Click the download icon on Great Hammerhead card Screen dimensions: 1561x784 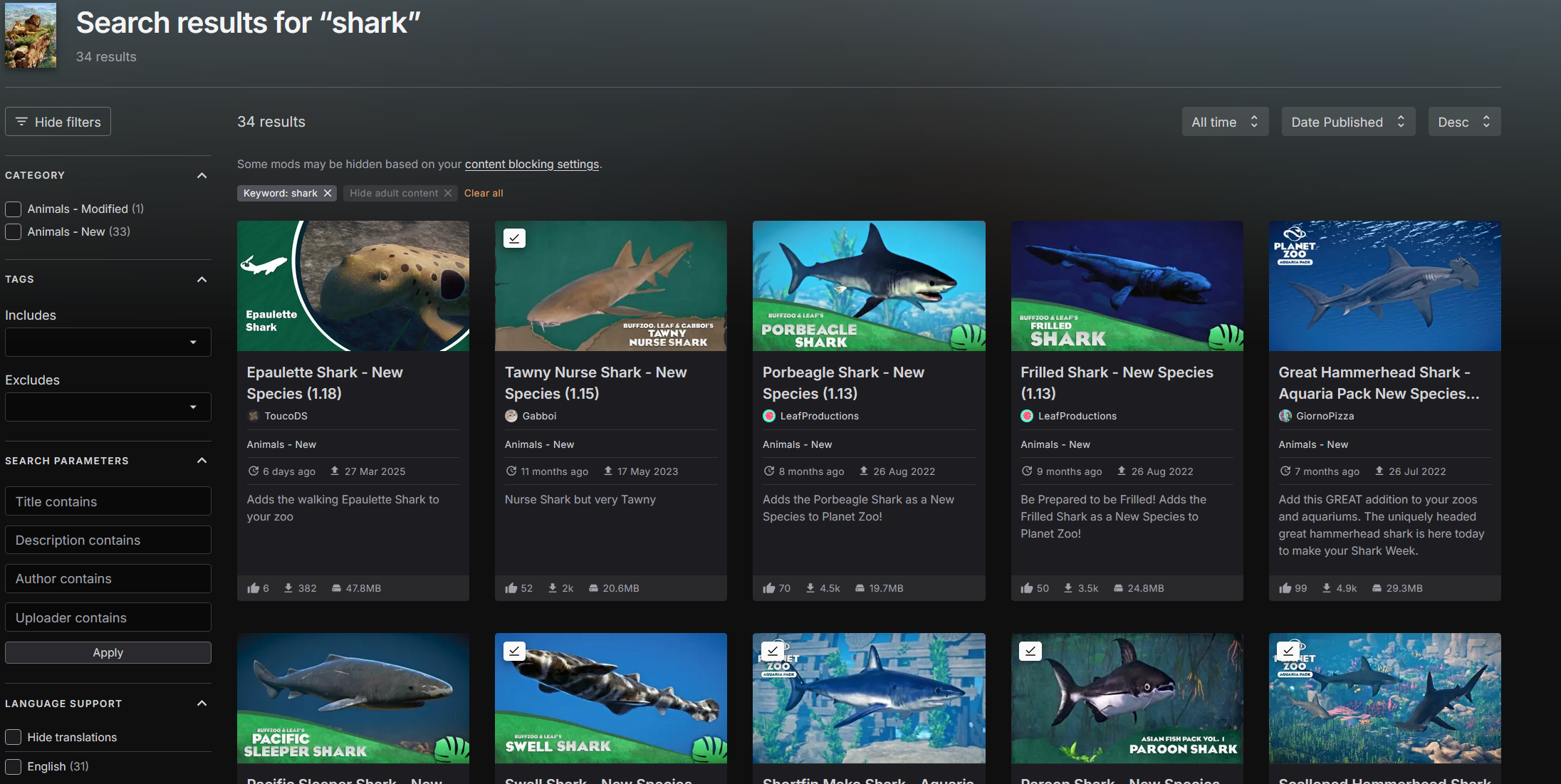tap(1327, 588)
